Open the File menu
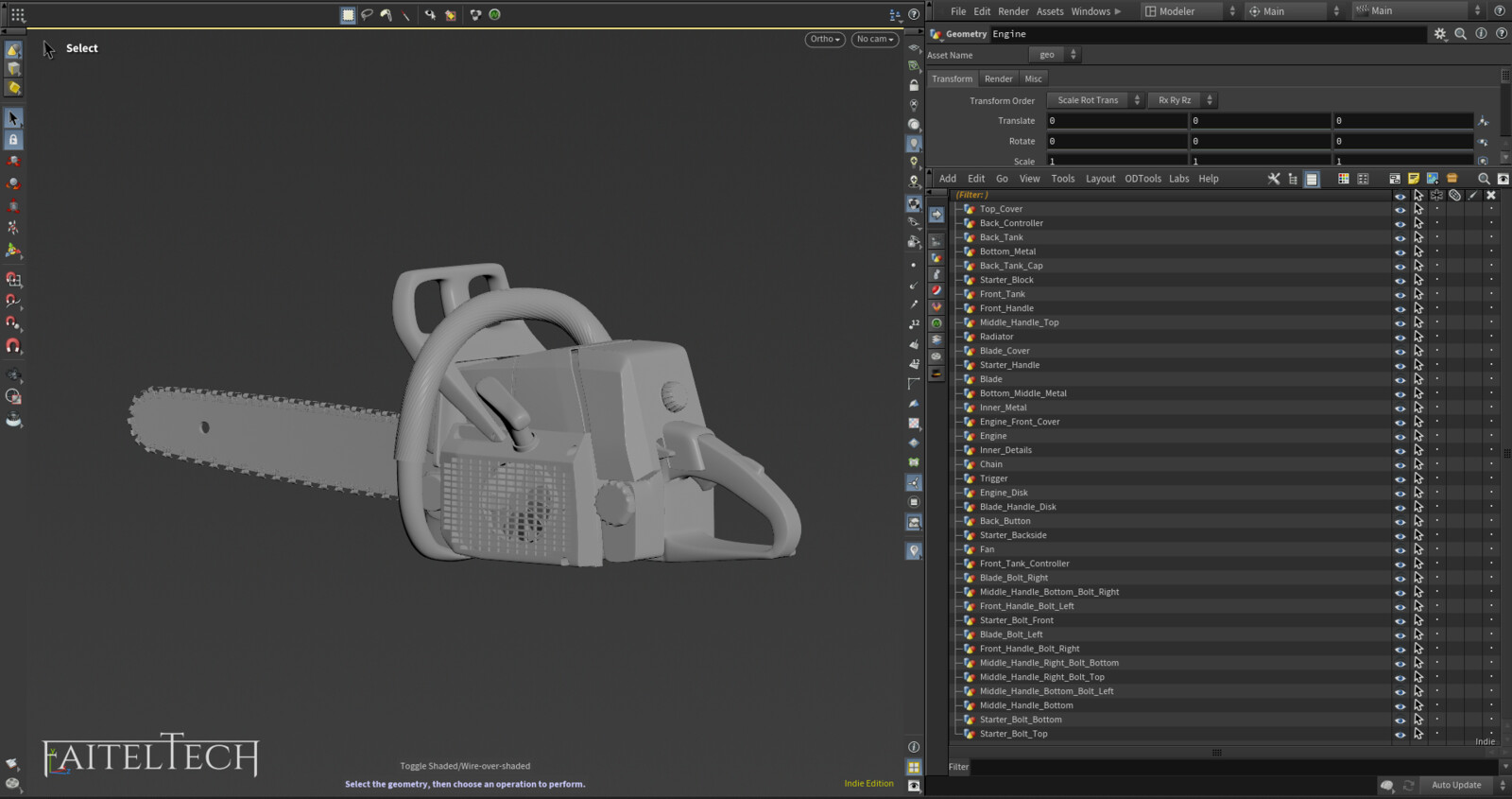The image size is (1512, 799). click(958, 11)
